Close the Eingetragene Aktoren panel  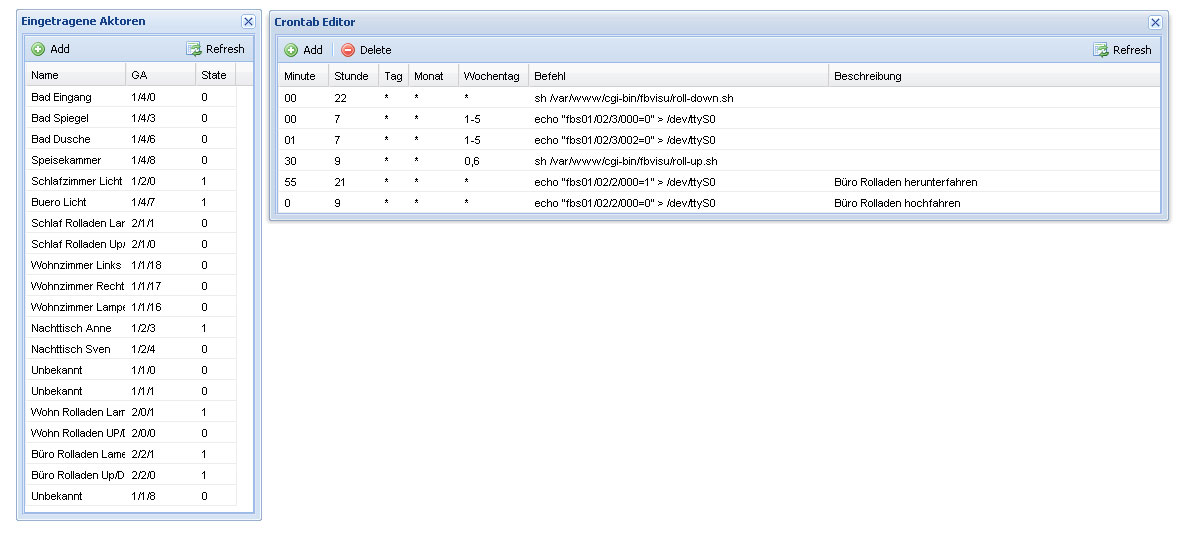pyautogui.click(x=248, y=21)
